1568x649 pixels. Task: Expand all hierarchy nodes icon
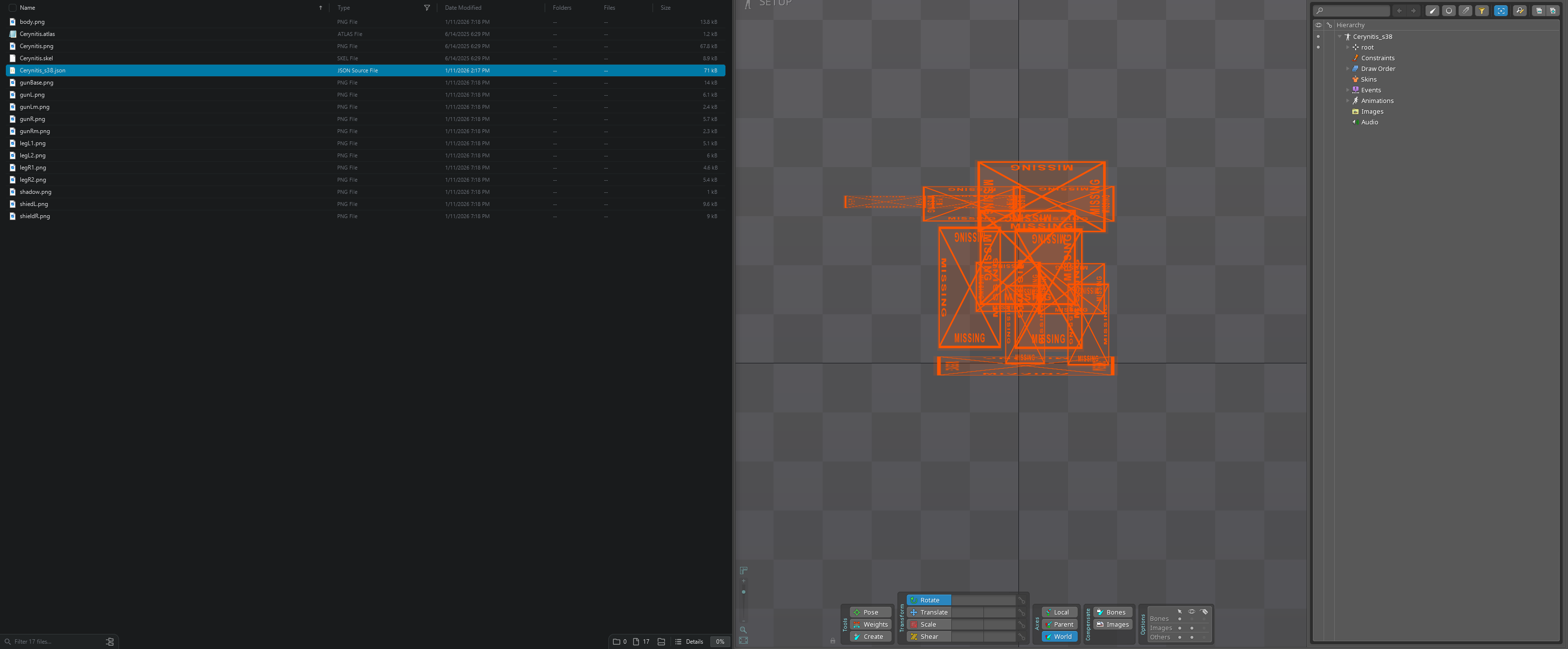click(x=1552, y=10)
